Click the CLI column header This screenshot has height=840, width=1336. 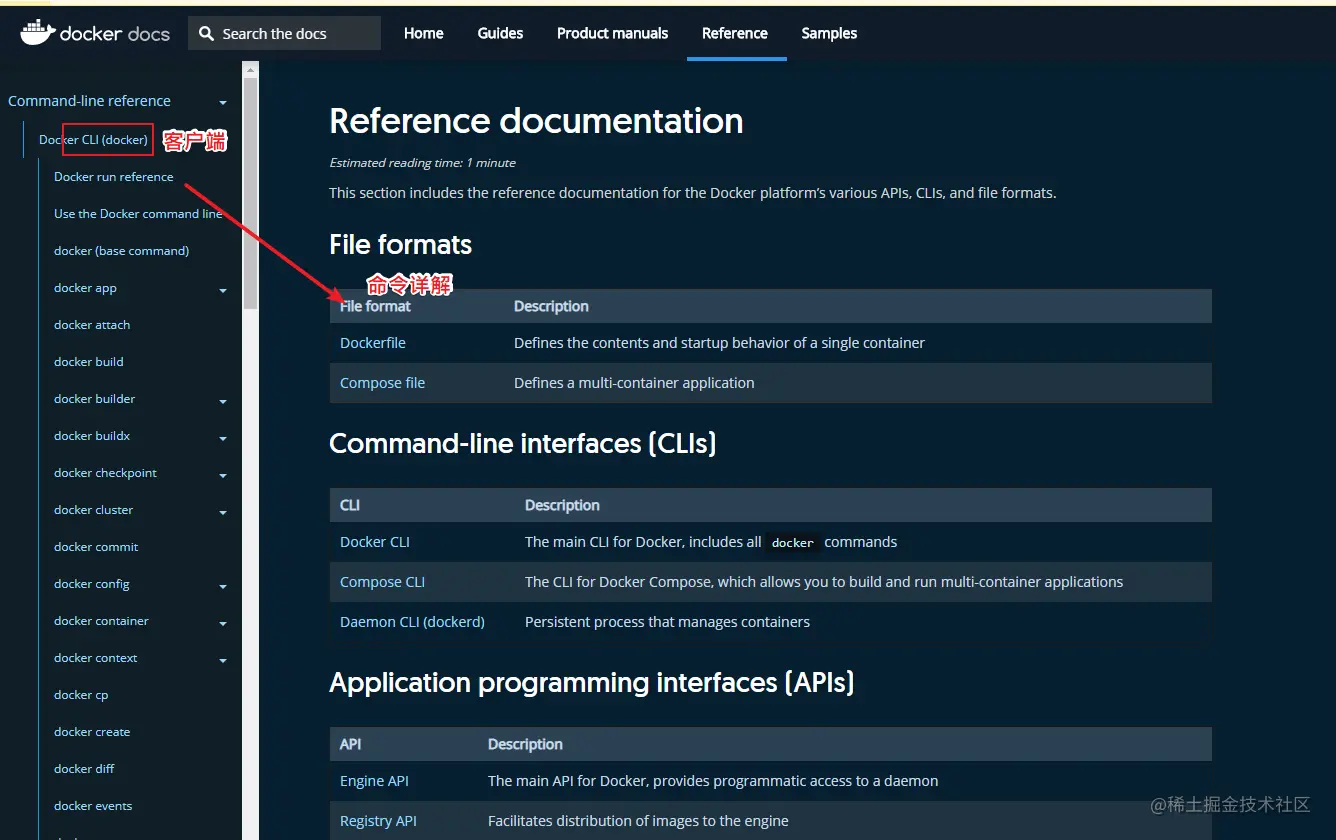coord(350,505)
